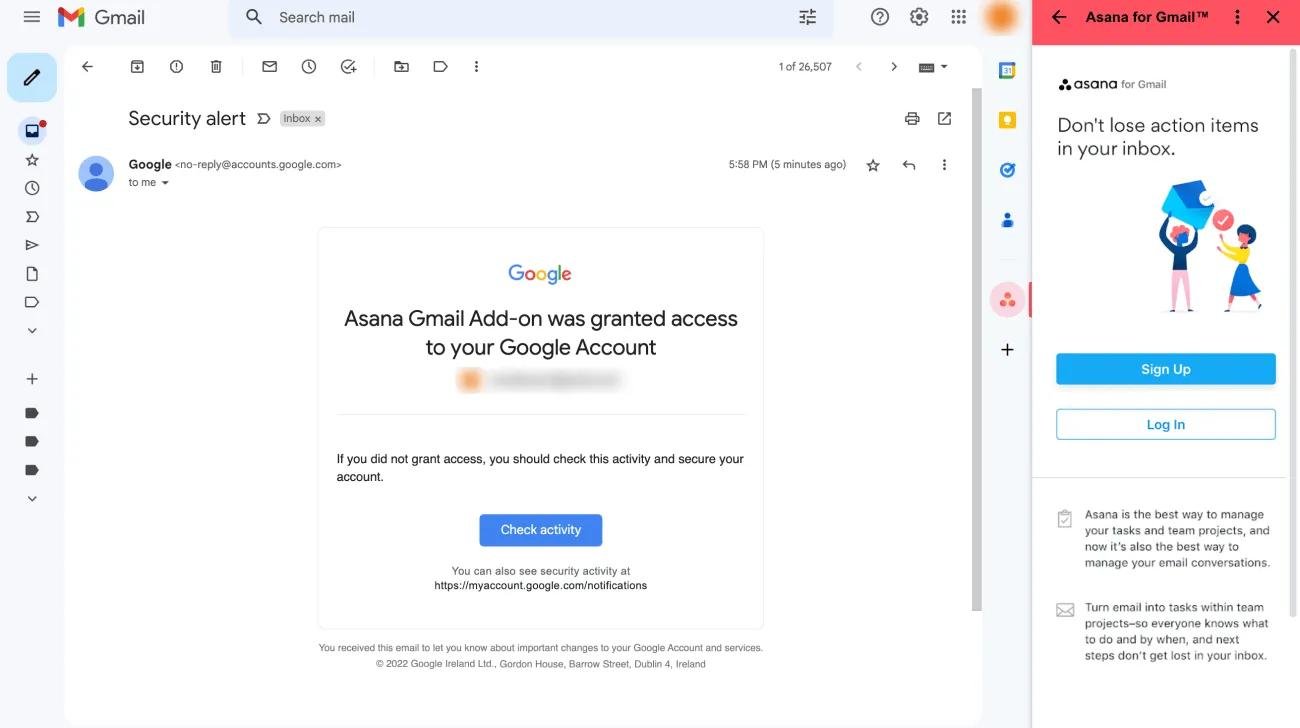
Task: Star the email from Google
Action: pos(873,165)
